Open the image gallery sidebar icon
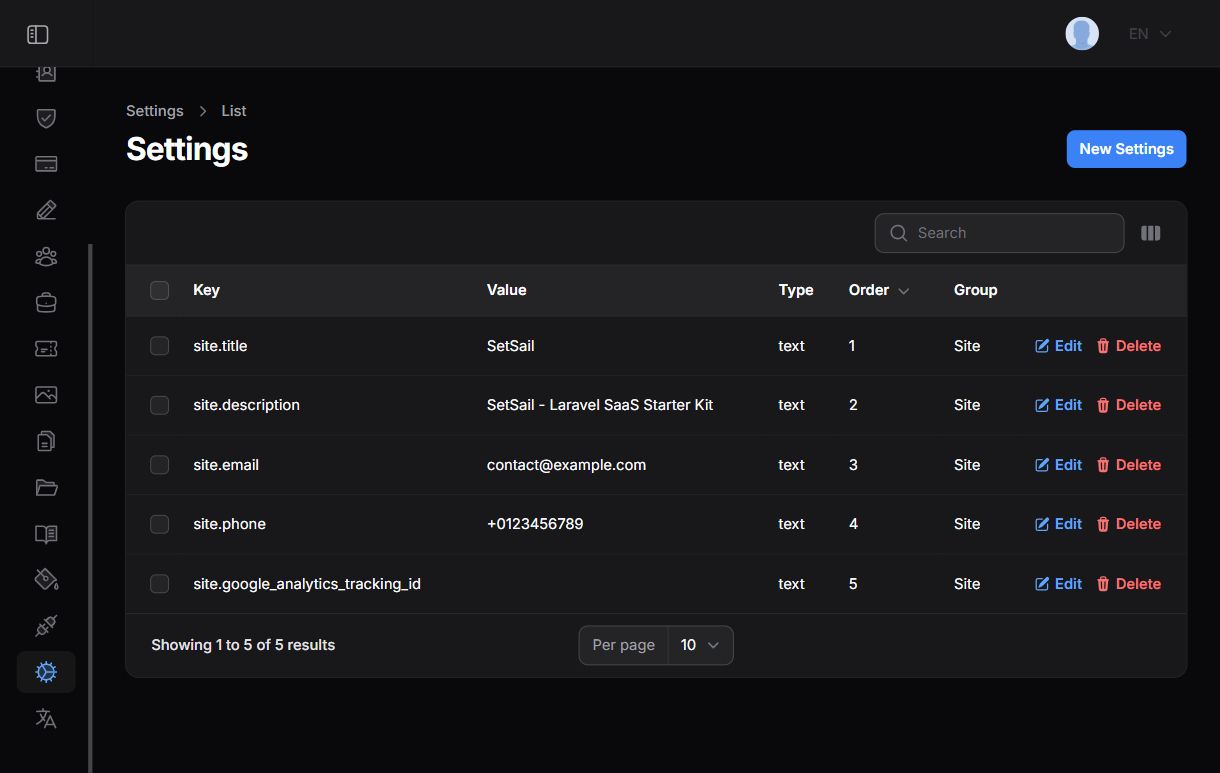Viewport: 1220px width, 773px height. click(46, 394)
